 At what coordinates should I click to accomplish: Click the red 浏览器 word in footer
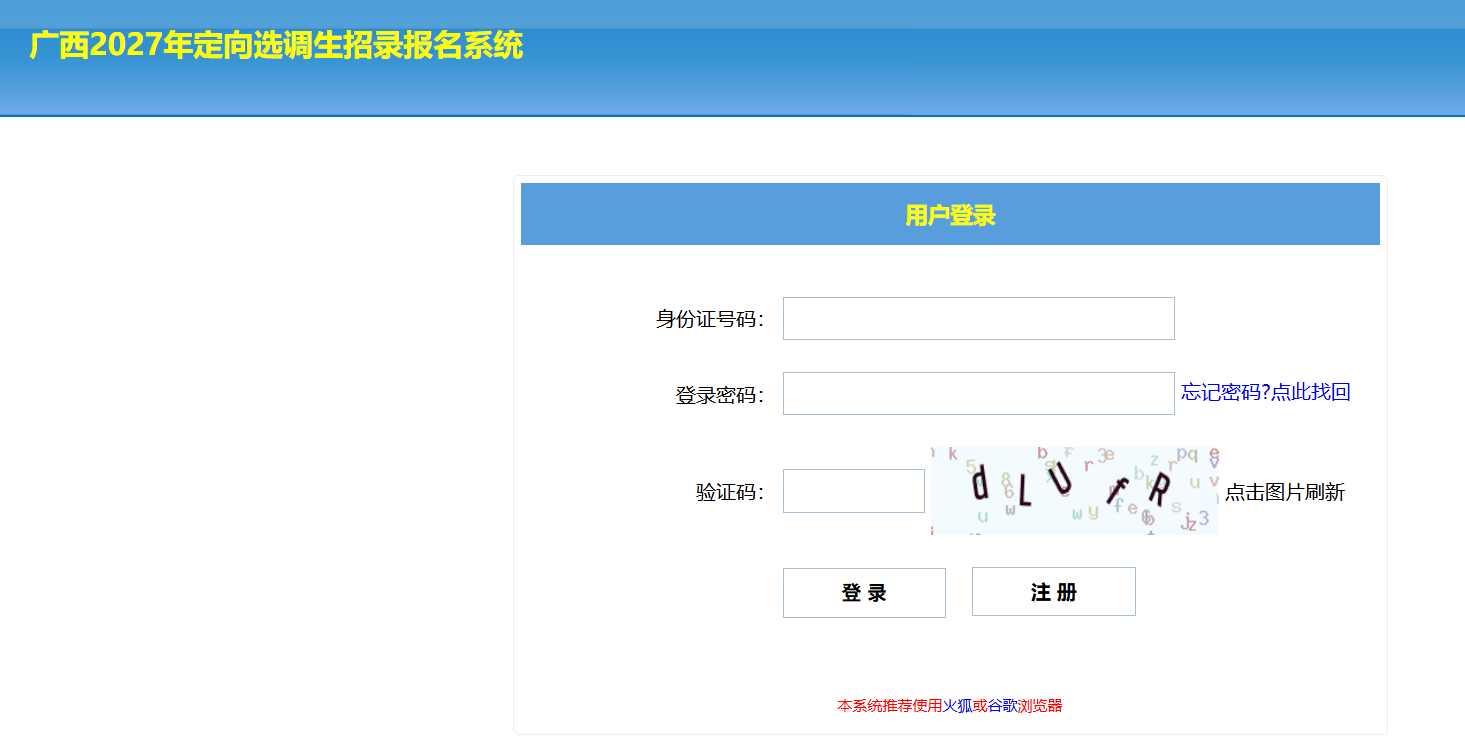(1040, 706)
